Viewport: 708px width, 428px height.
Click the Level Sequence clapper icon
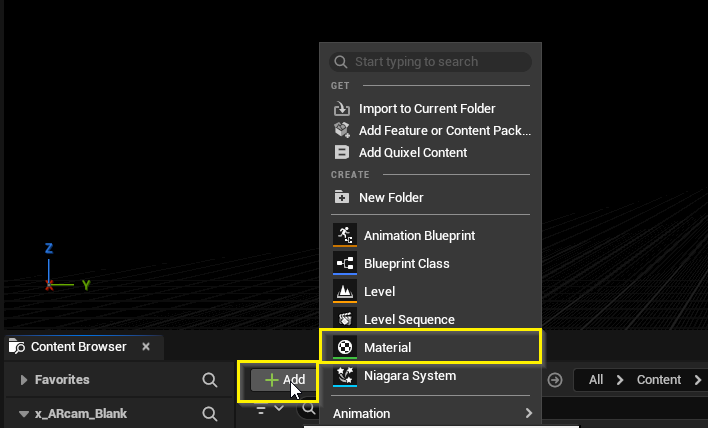click(x=344, y=320)
